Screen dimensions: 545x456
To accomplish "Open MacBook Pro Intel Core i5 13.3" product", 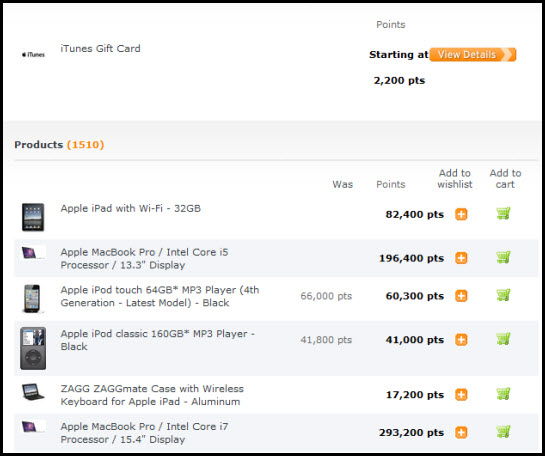I will tap(144, 259).
